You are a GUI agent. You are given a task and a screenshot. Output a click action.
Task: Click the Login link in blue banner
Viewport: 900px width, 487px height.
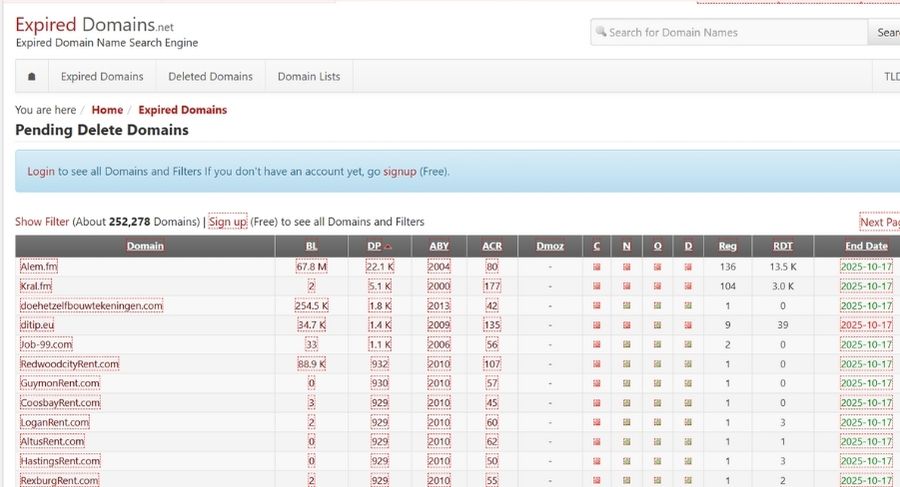(x=41, y=172)
